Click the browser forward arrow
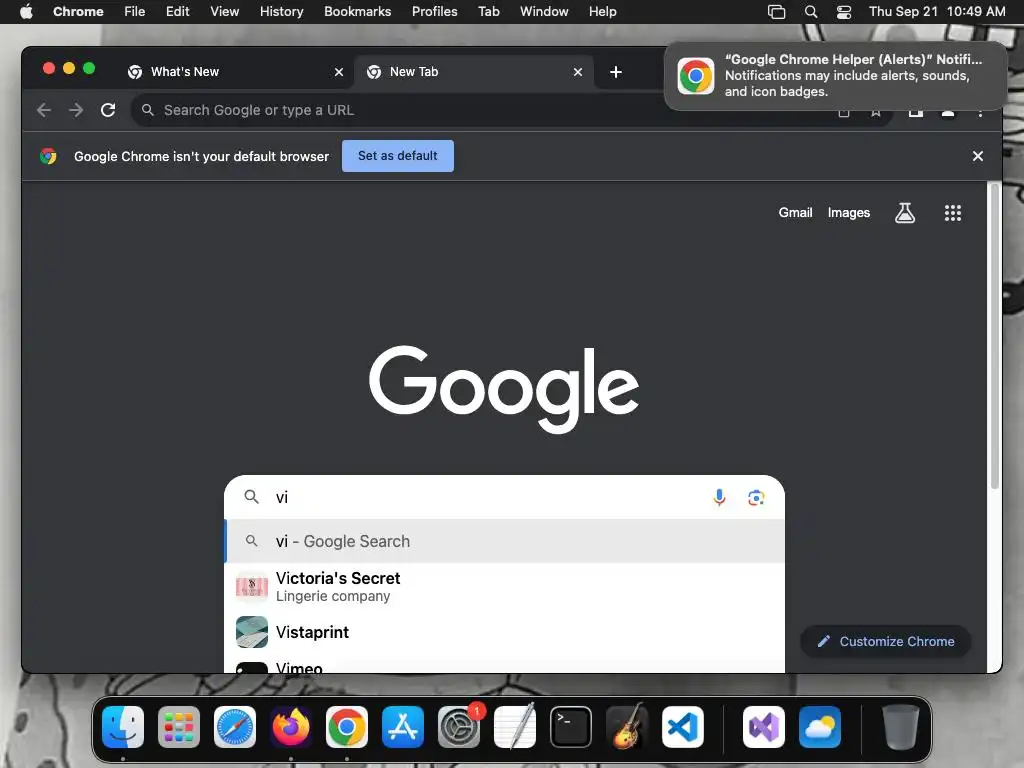Image resolution: width=1024 pixels, height=768 pixels. pos(76,110)
